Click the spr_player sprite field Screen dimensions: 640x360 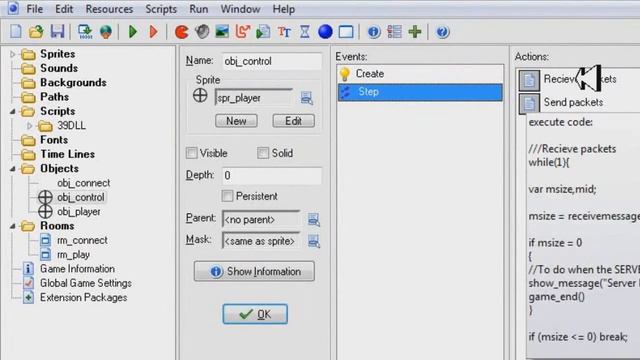pos(253,98)
